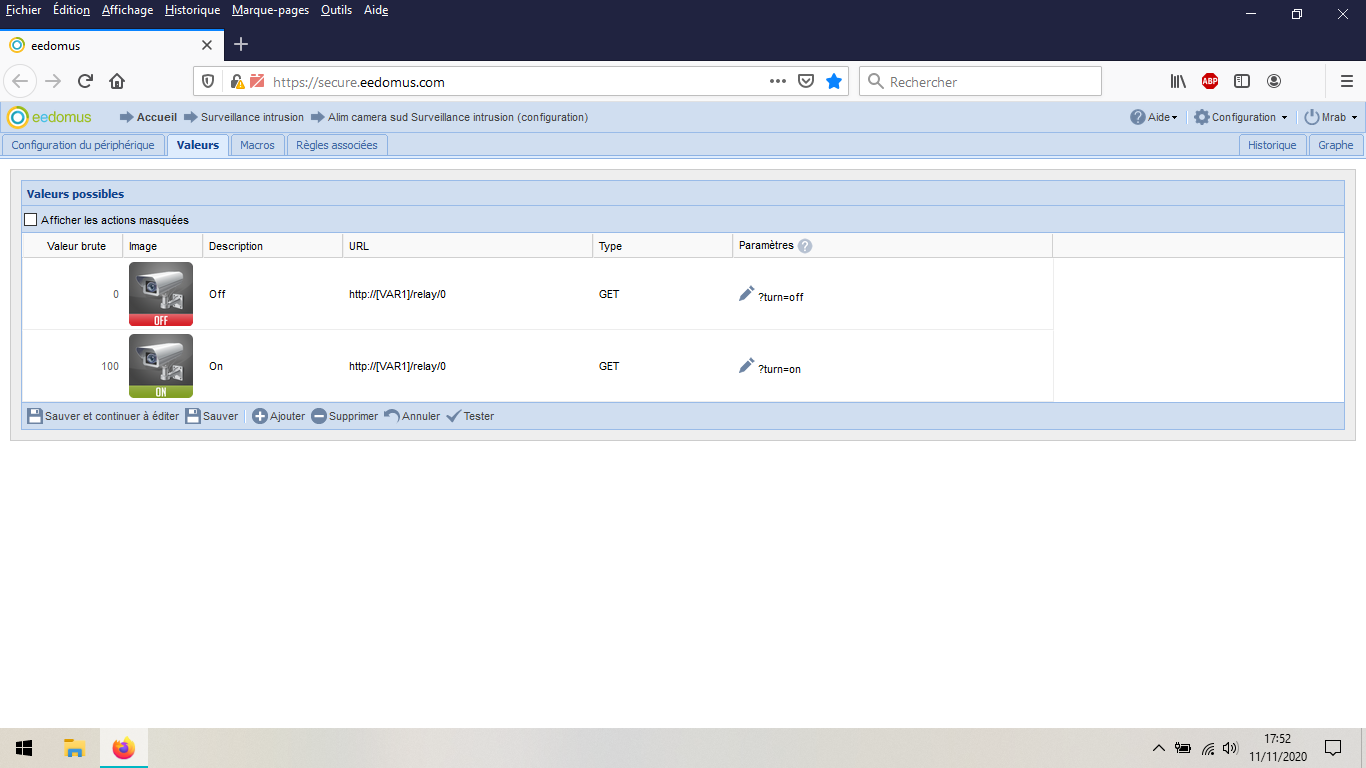Open Firefox hamburger menu
The image size is (1366, 768).
[x=1347, y=81]
